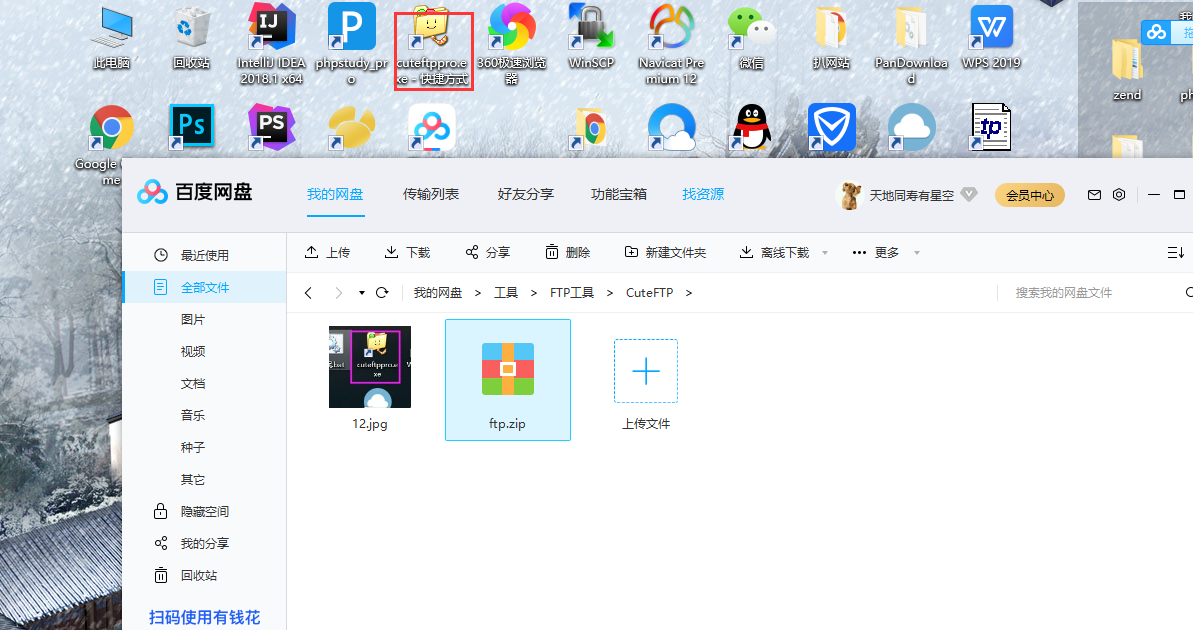Open the 扒网站 desktop folder
Image resolution: width=1193 pixels, height=630 pixels.
point(831,37)
